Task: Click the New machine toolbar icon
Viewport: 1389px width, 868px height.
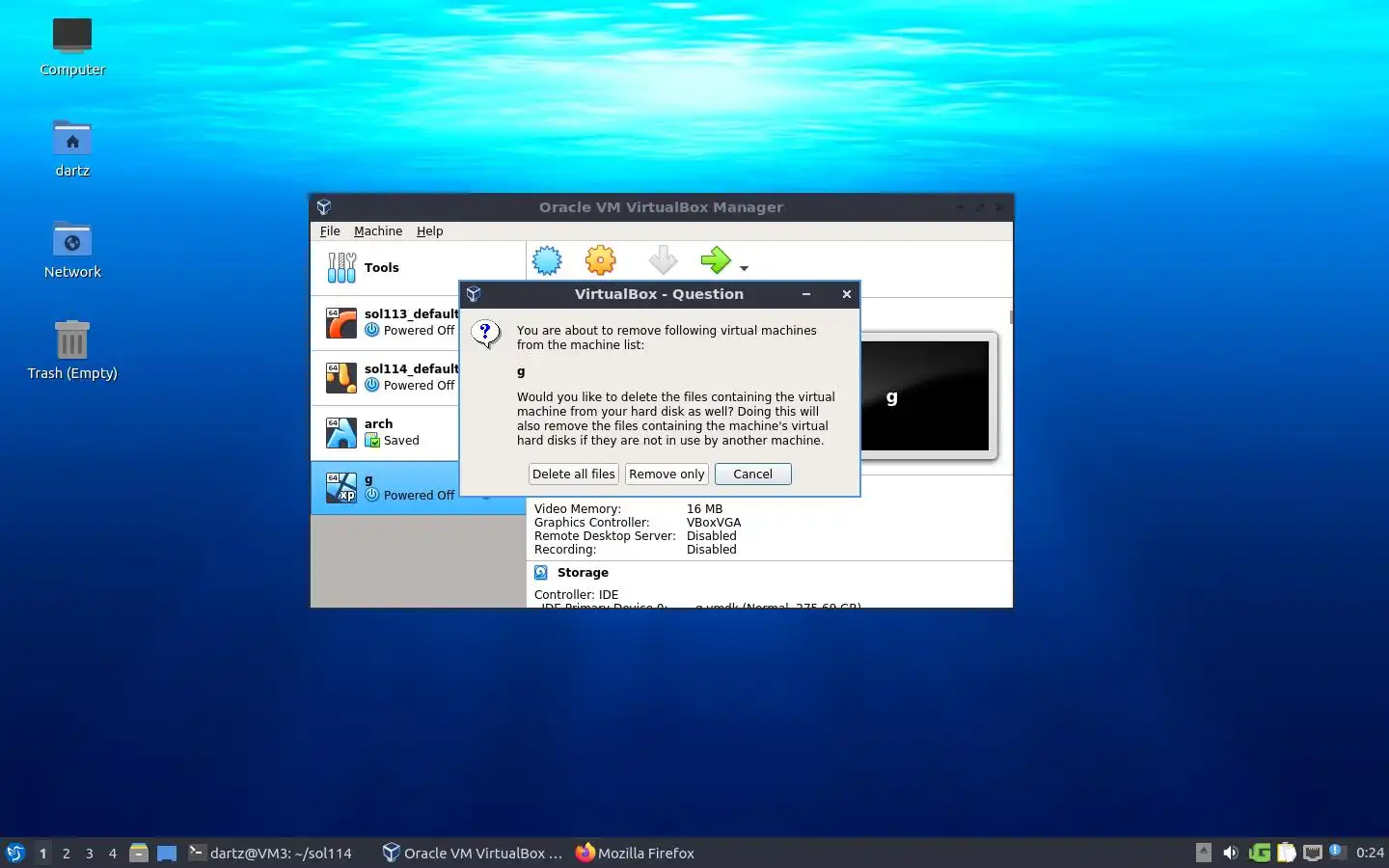Action: pos(547,260)
